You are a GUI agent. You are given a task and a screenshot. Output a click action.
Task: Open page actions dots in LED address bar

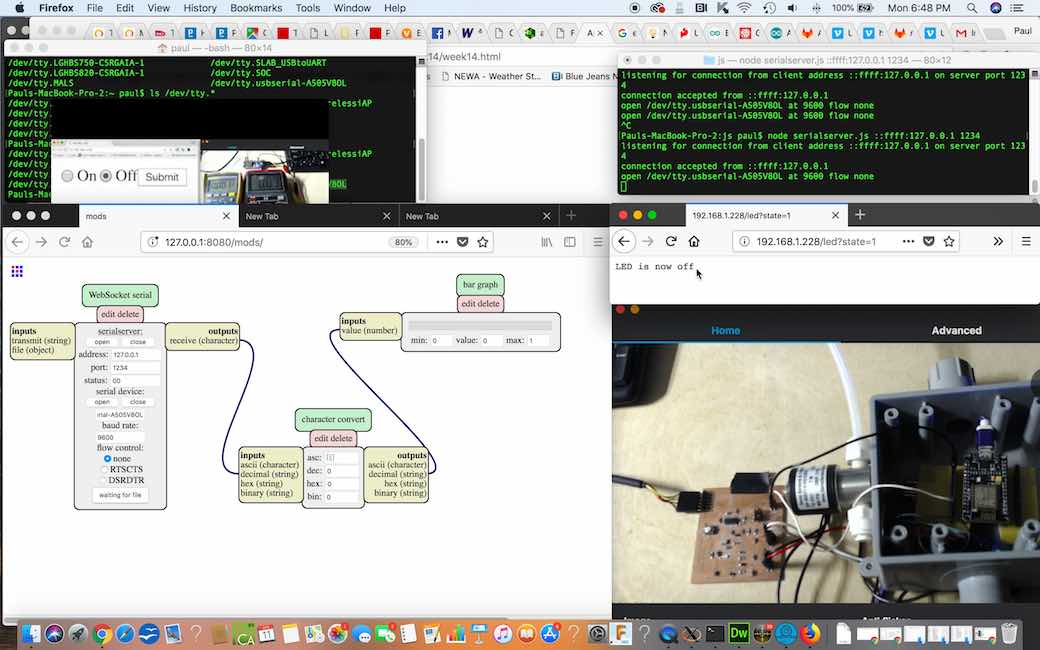[x=908, y=241]
